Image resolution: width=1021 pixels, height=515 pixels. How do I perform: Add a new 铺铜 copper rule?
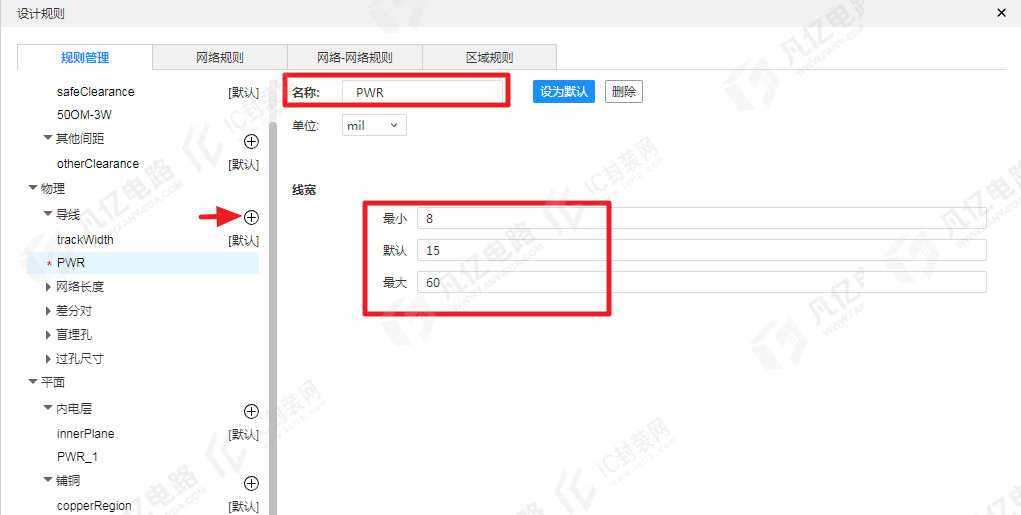pyautogui.click(x=251, y=483)
